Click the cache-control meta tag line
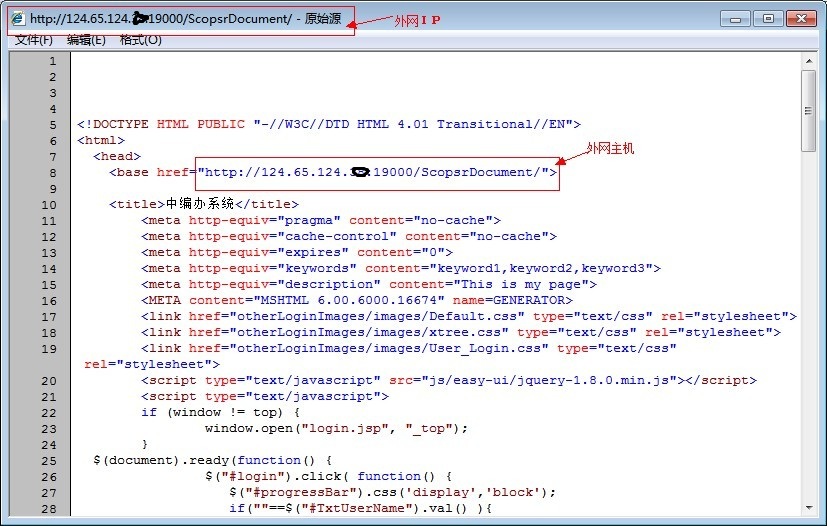 pyautogui.click(x=349, y=236)
